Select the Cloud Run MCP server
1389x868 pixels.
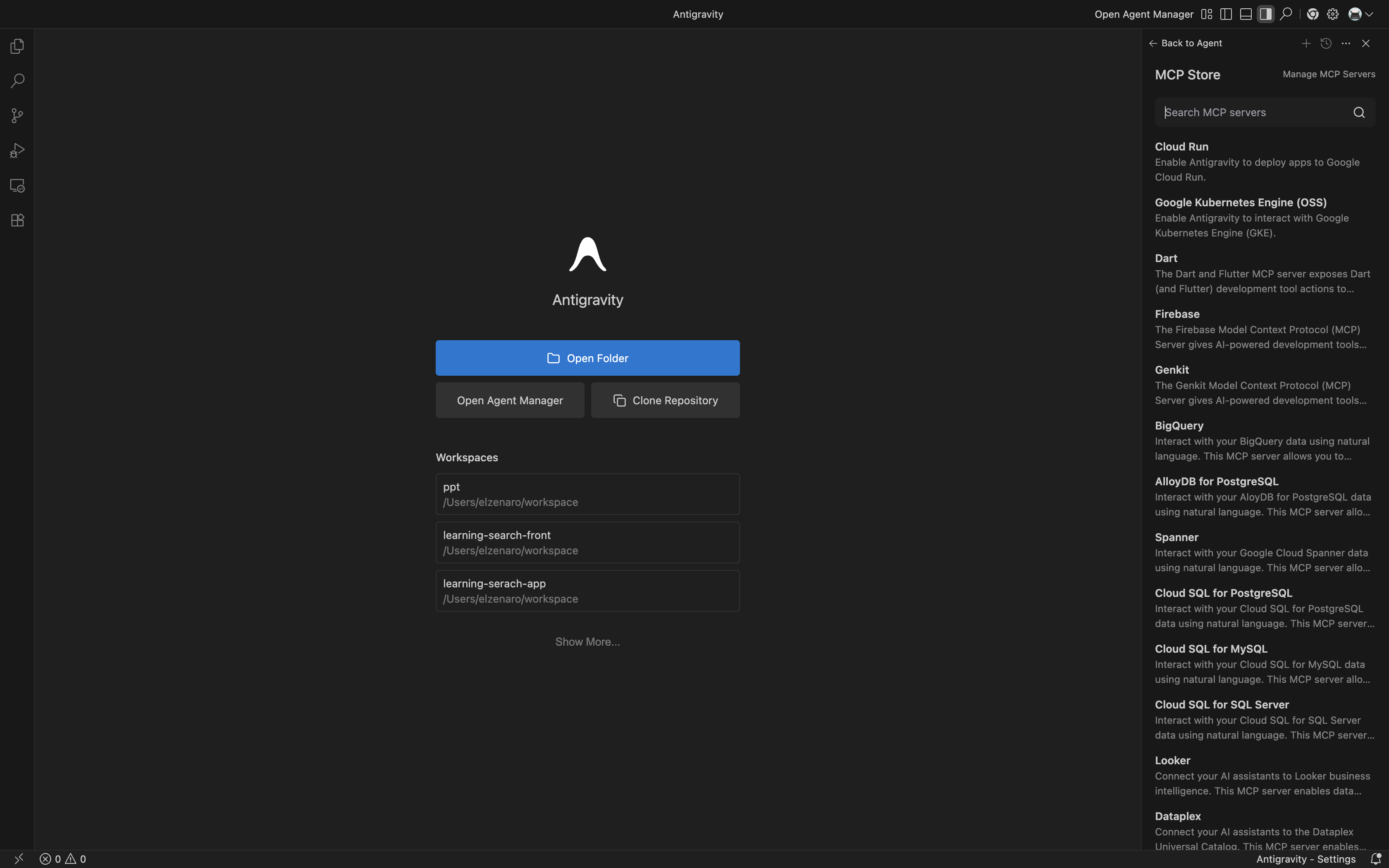(1265, 161)
